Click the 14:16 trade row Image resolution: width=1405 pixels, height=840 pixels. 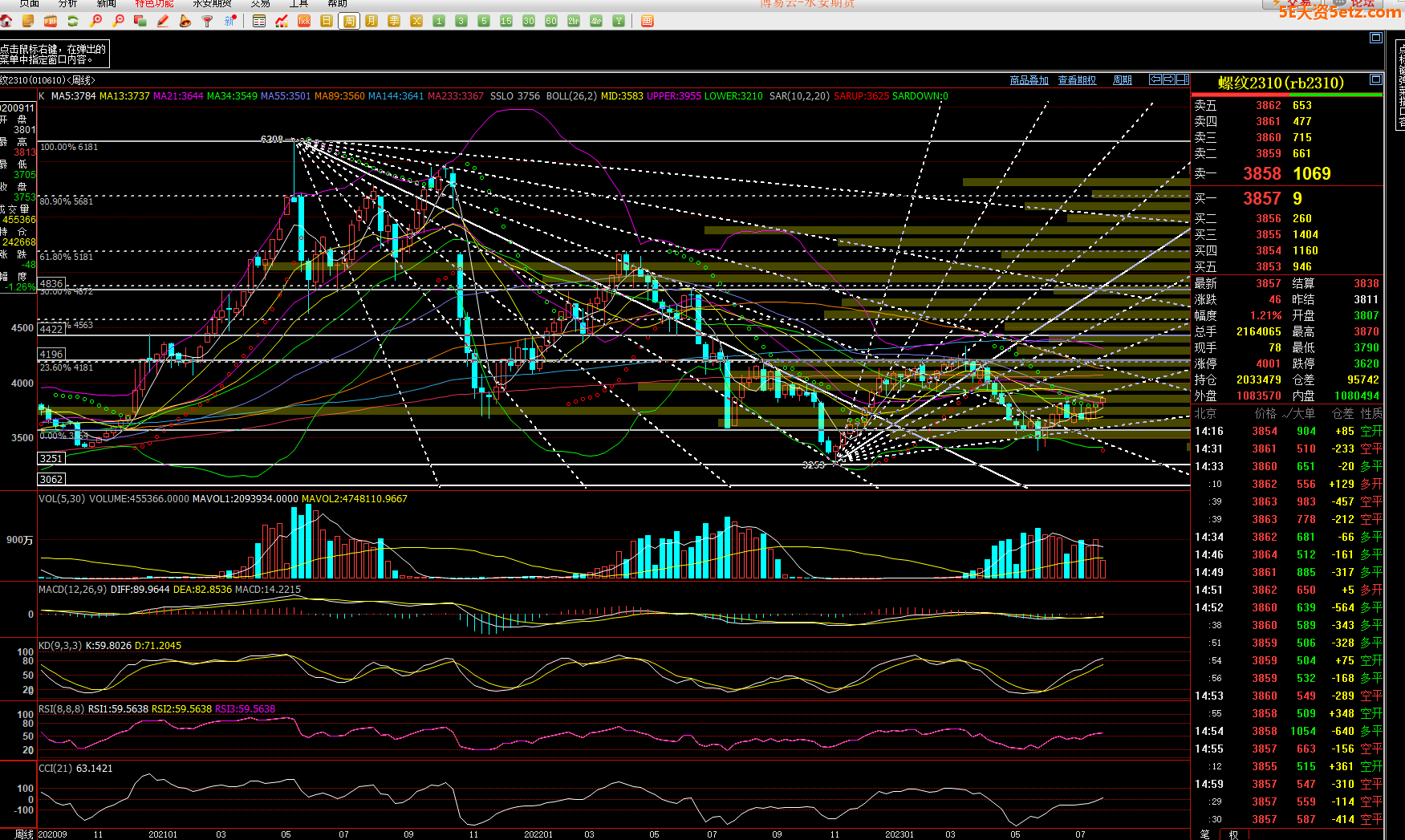pos(1288,431)
